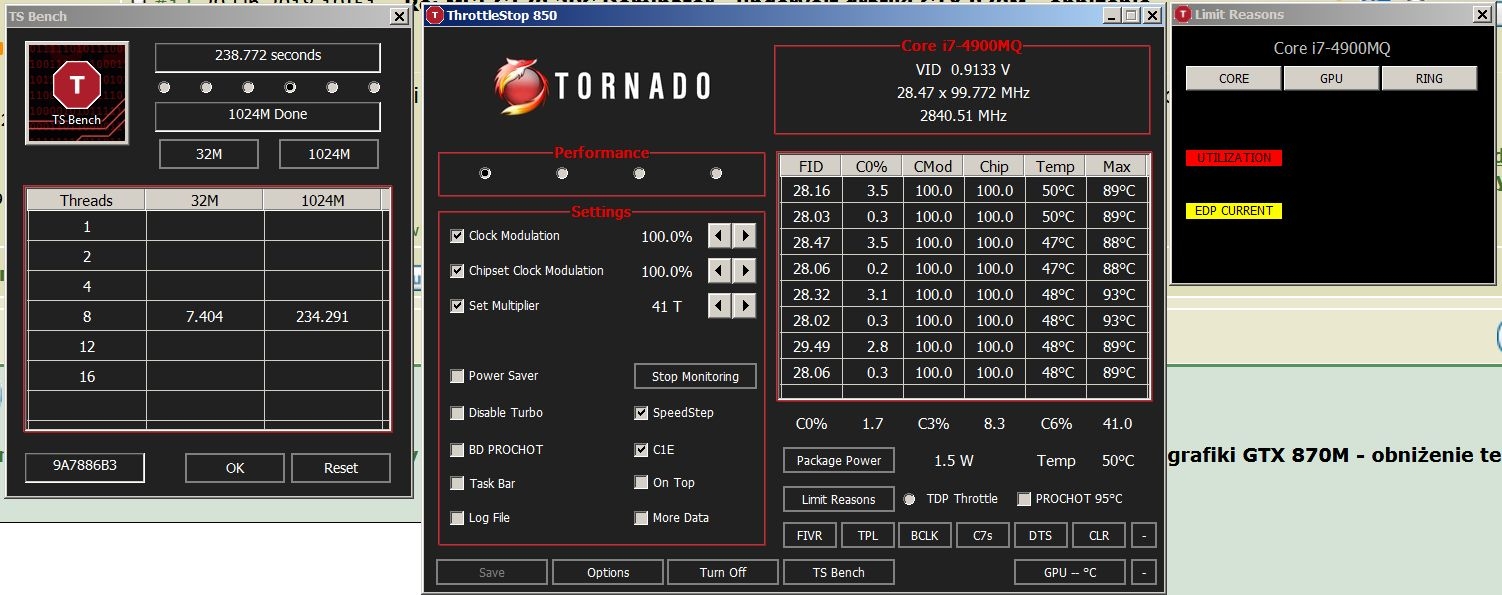Screen dimensions: 1502x595
Task: Open Package Power details
Action: [x=839, y=461]
